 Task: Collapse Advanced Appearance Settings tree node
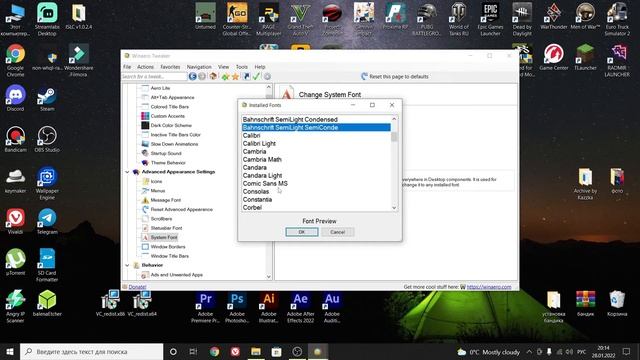pos(127,172)
